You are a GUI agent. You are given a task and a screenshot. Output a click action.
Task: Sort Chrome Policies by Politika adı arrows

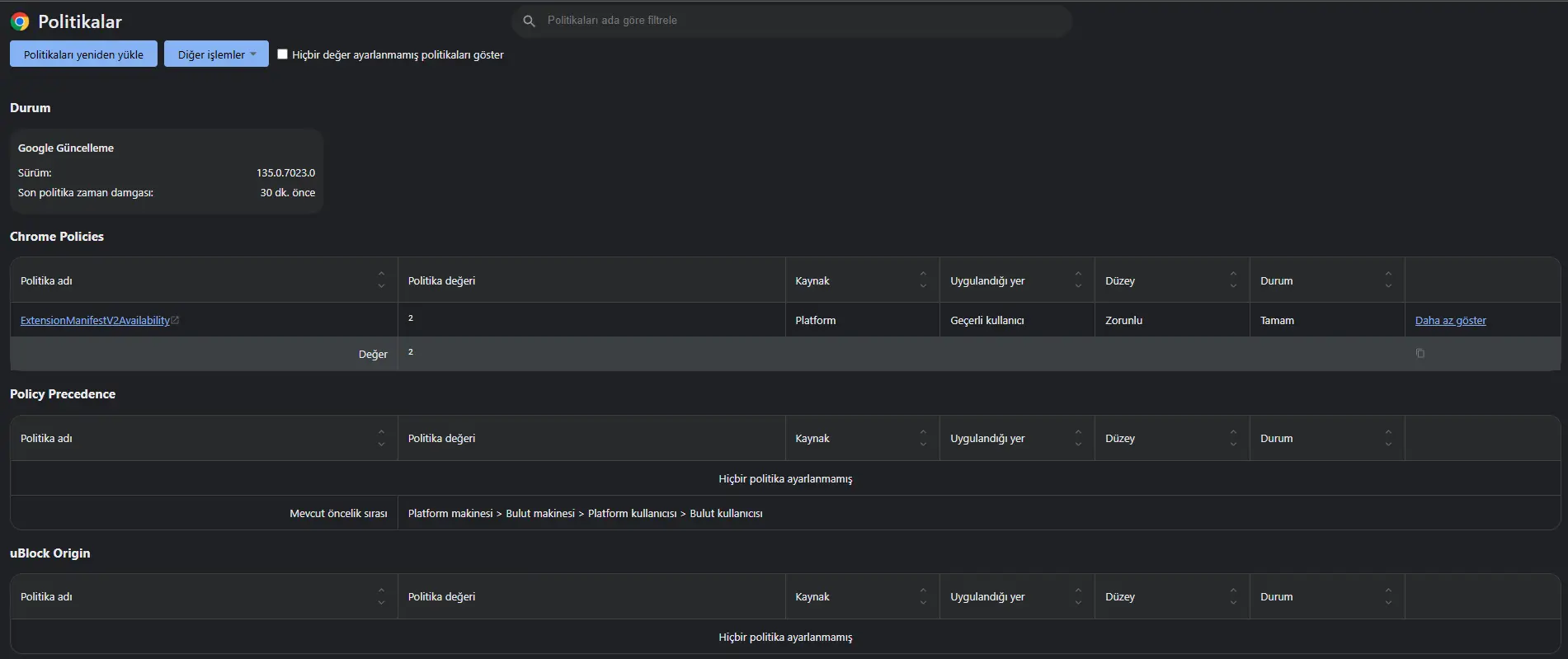pos(381,280)
